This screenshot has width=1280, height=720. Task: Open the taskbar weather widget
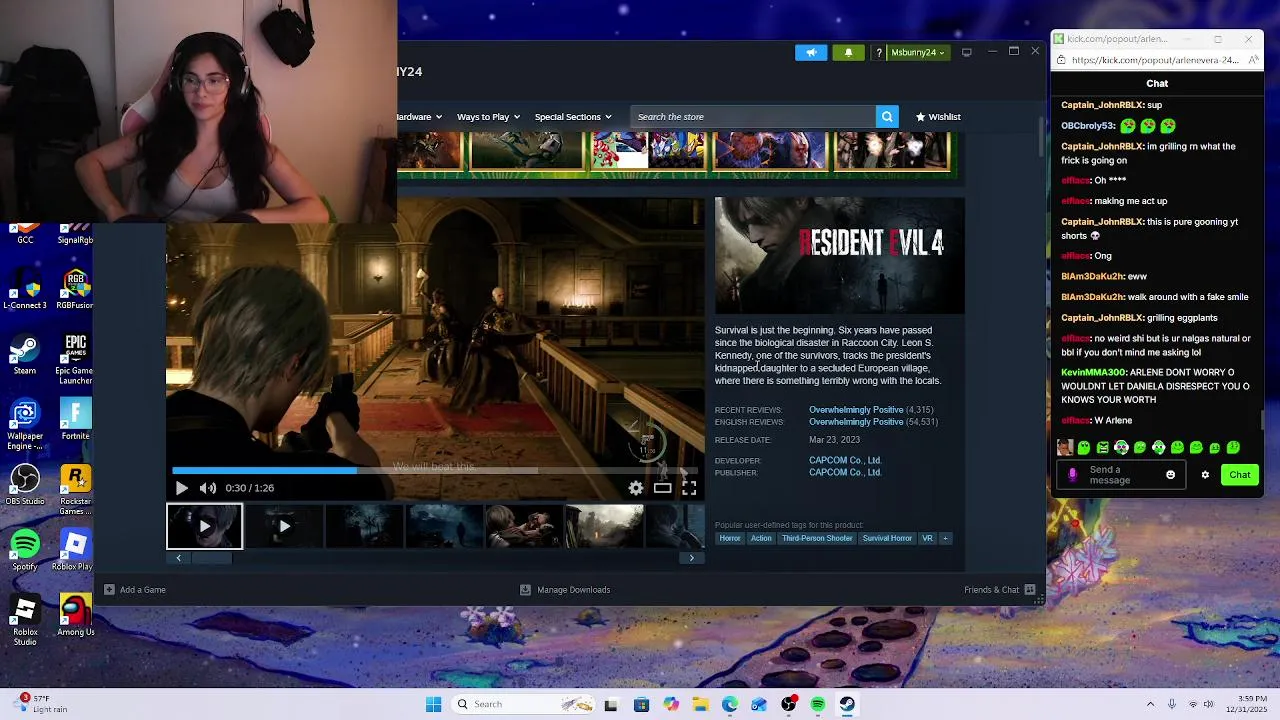[40, 704]
